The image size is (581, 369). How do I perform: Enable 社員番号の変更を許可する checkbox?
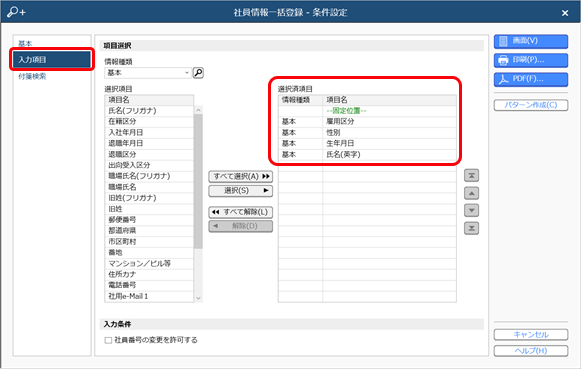[108, 340]
